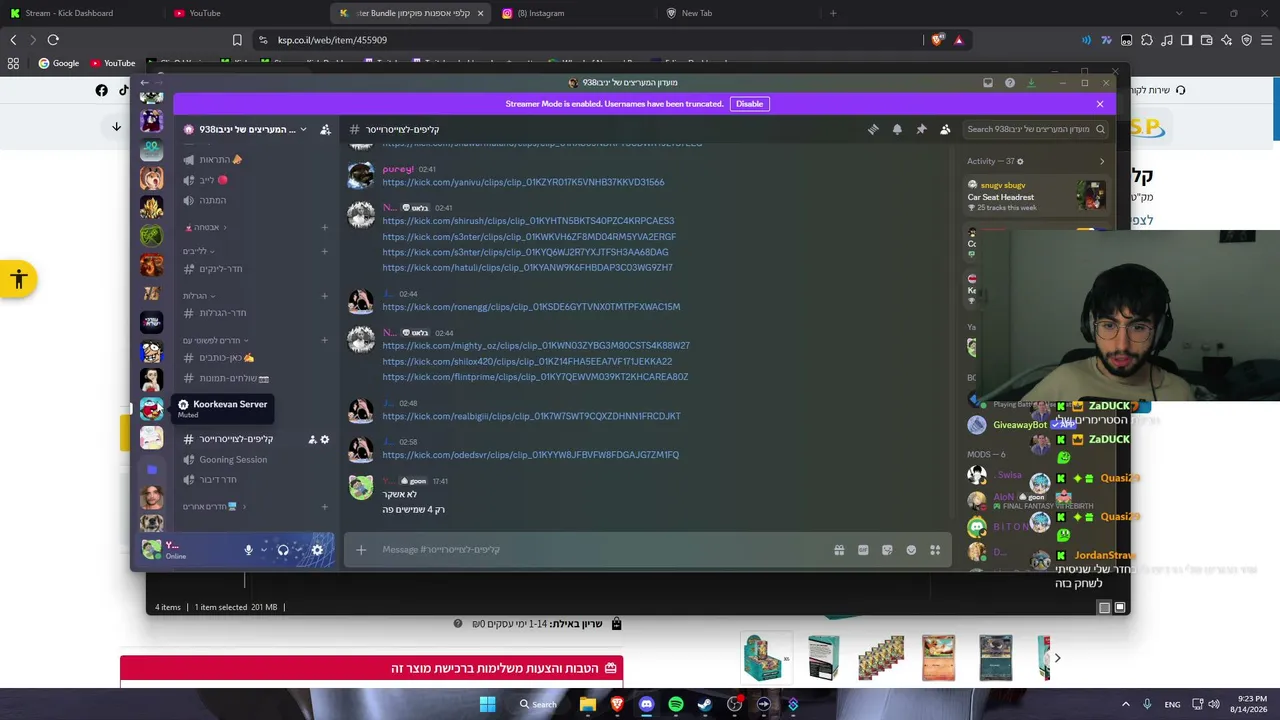
Task: Focus the Discord message input box
Action: tap(600, 550)
